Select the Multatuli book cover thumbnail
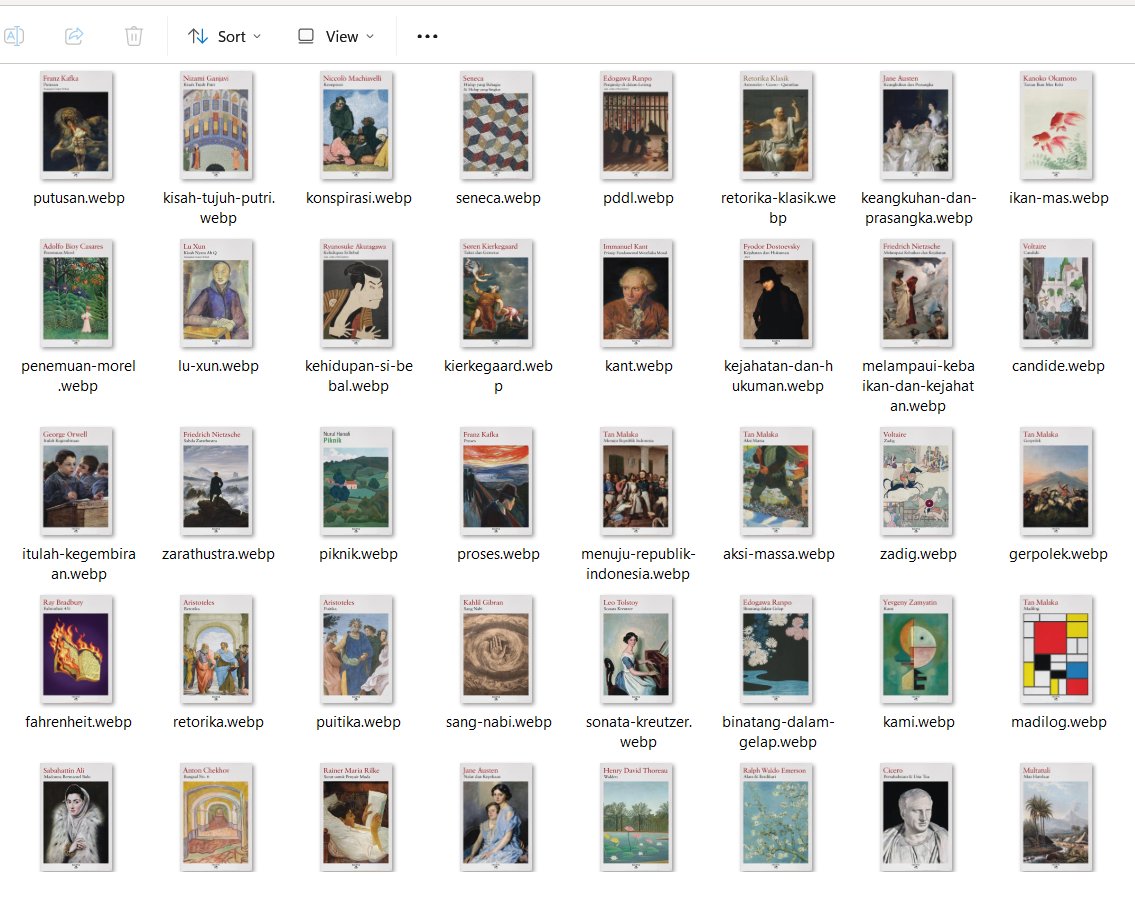Image resolution: width=1135 pixels, height=903 pixels. point(1058,818)
